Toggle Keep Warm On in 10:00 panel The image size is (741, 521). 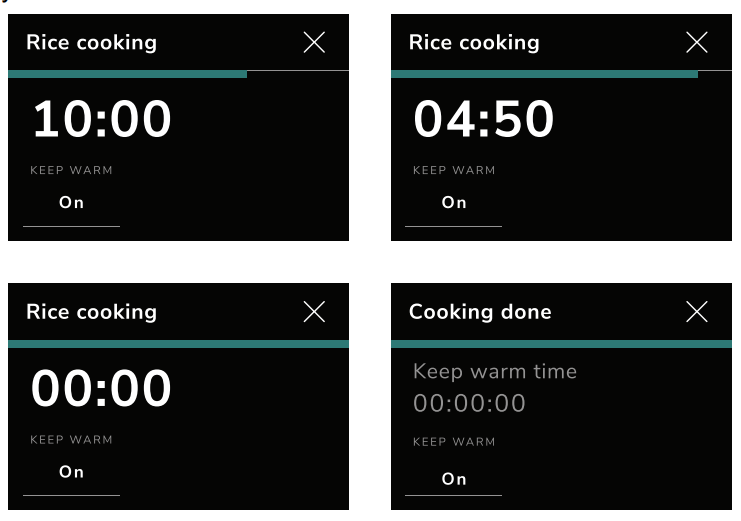[71, 203]
